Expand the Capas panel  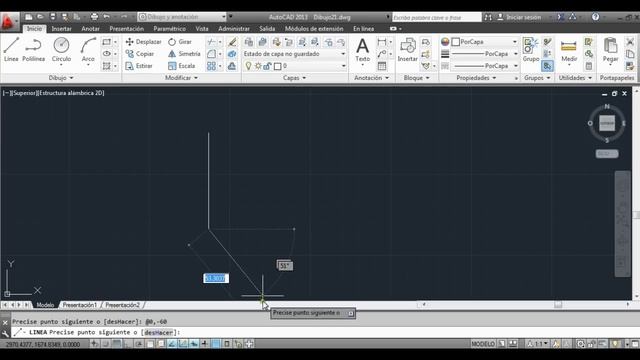point(294,78)
